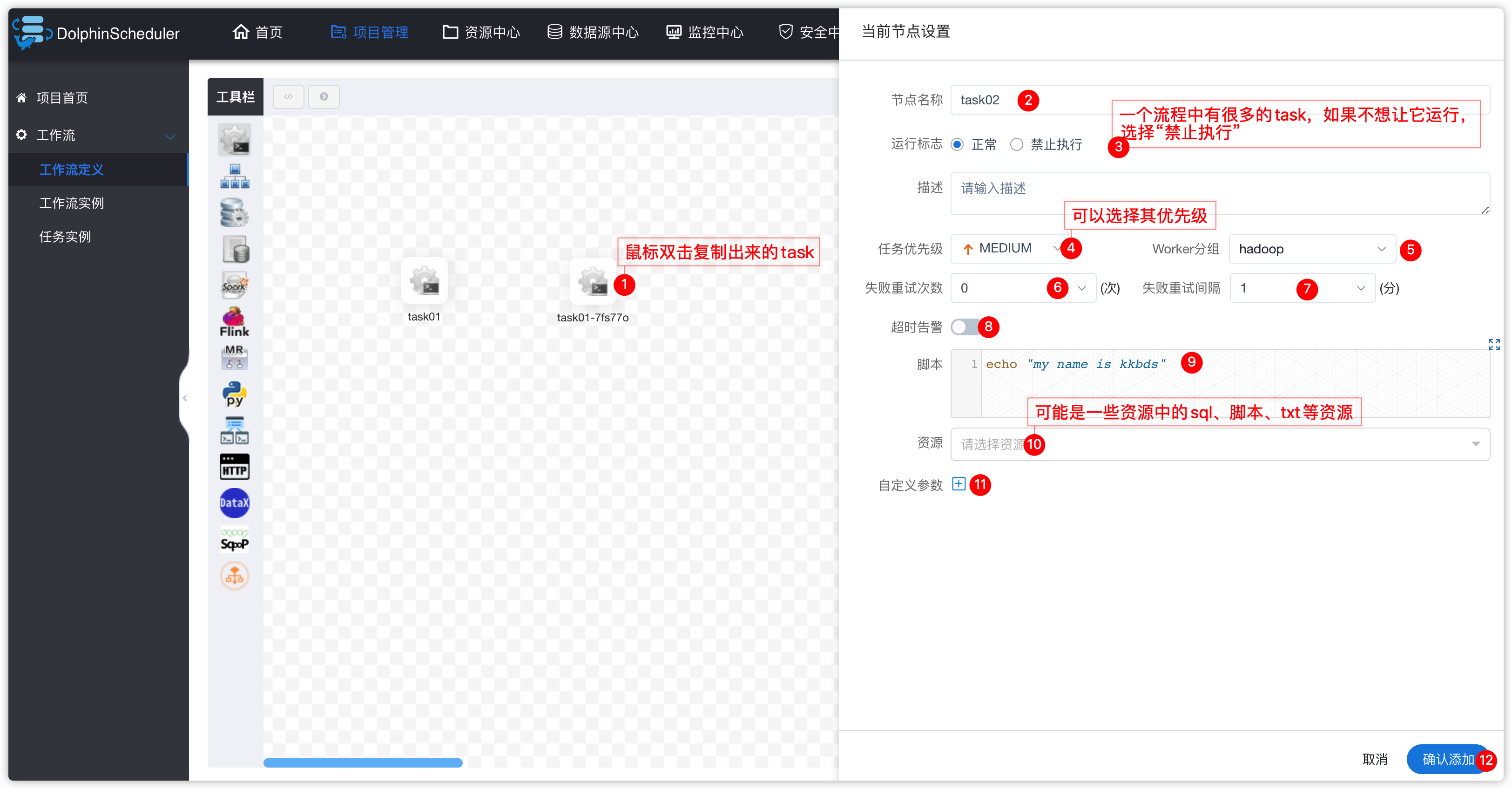1512x789 pixels.
Task: Open 项目管理 in top navigation
Action: coord(369,32)
